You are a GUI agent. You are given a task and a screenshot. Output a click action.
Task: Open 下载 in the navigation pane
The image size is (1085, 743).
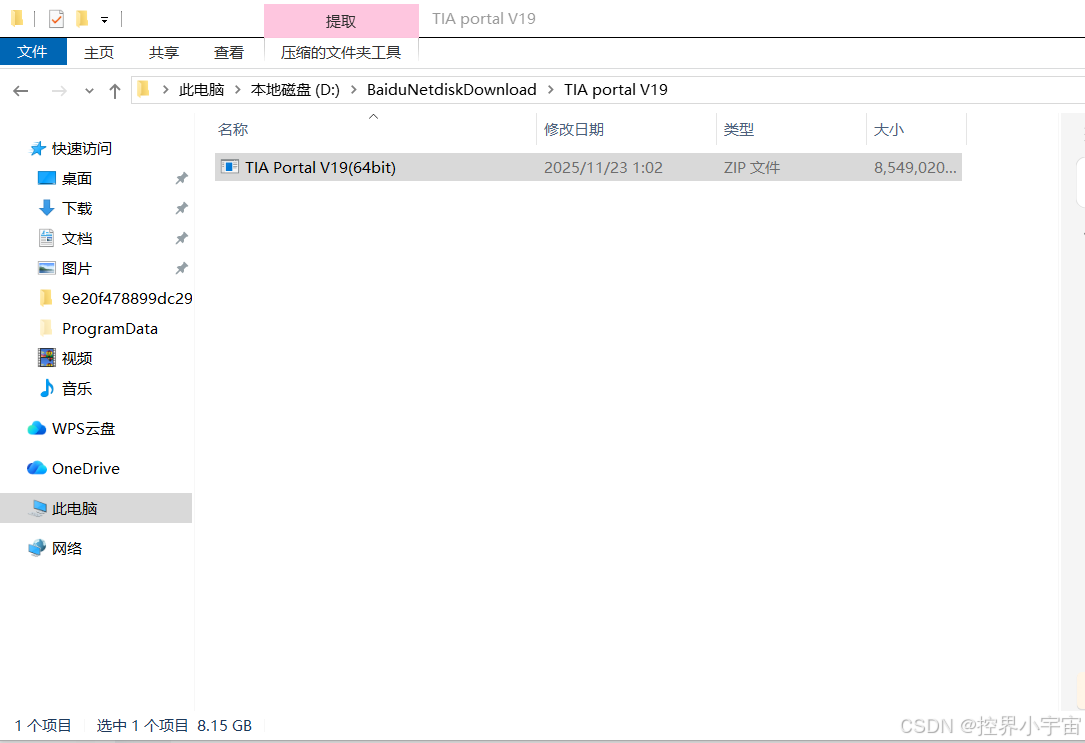pos(77,208)
